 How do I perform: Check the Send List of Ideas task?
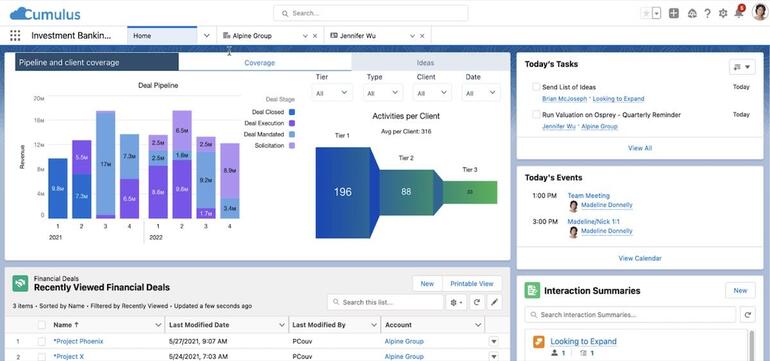536,87
